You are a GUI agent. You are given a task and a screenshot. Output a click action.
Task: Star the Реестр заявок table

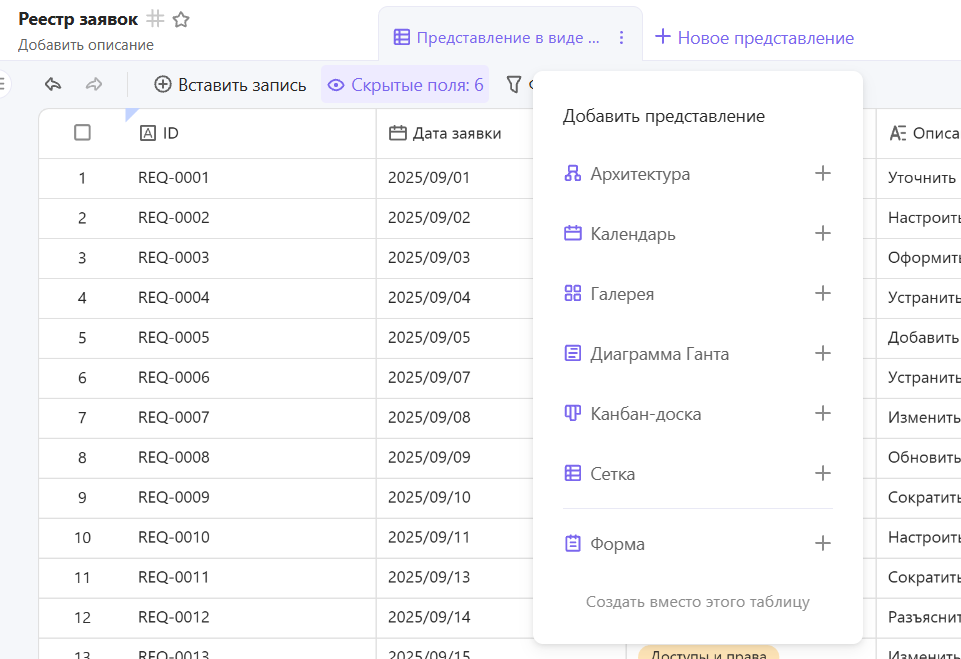(x=181, y=20)
